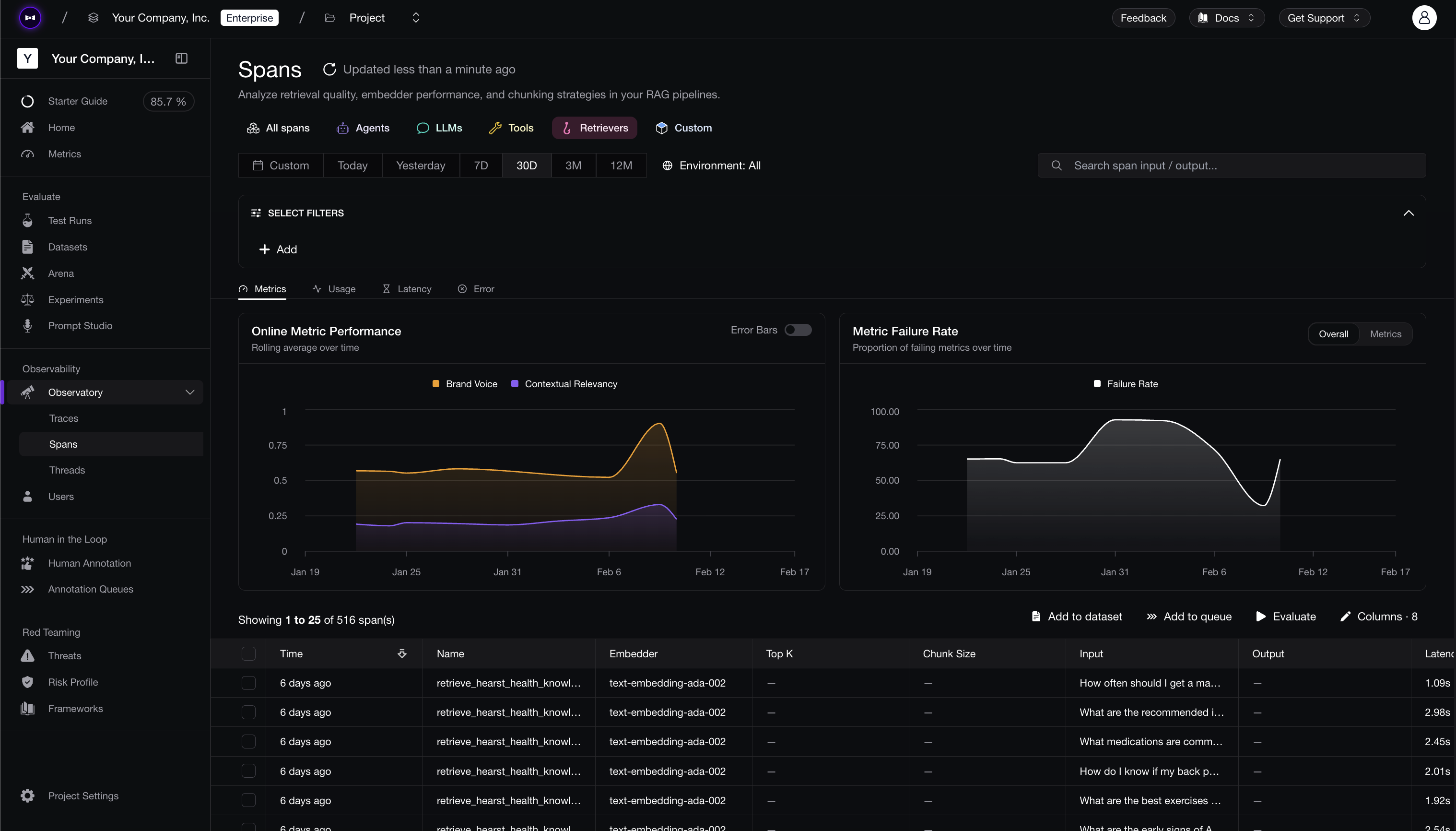Image resolution: width=1456 pixels, height=831 pixels.
Task: Select the Agents span type tab
Action: 363,128
